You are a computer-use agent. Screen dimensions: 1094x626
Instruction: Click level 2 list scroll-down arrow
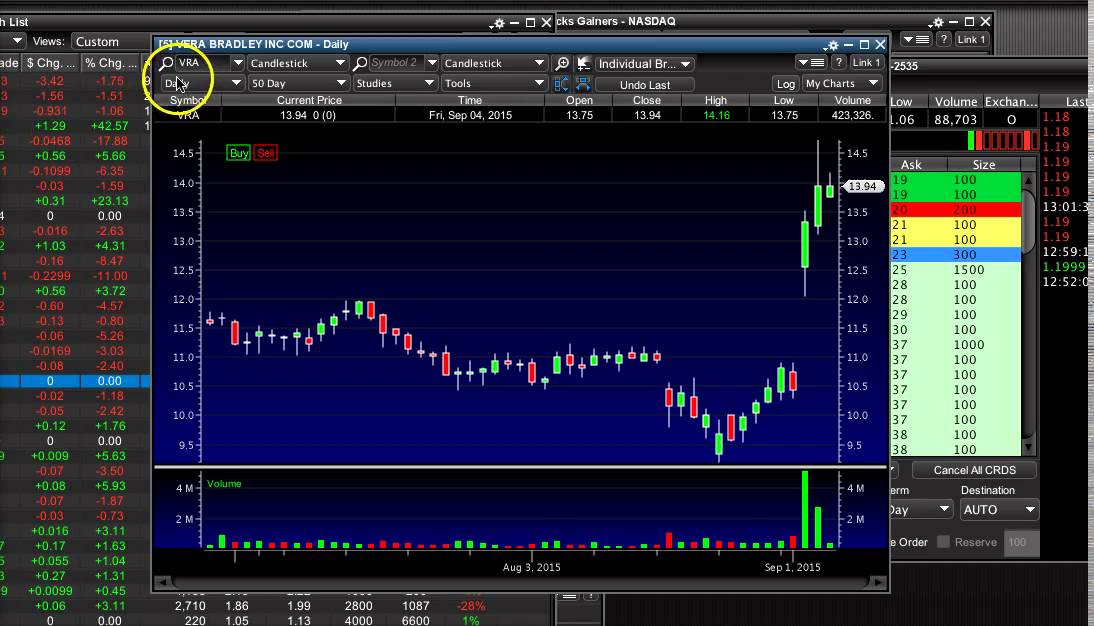tap(1028, 447)
